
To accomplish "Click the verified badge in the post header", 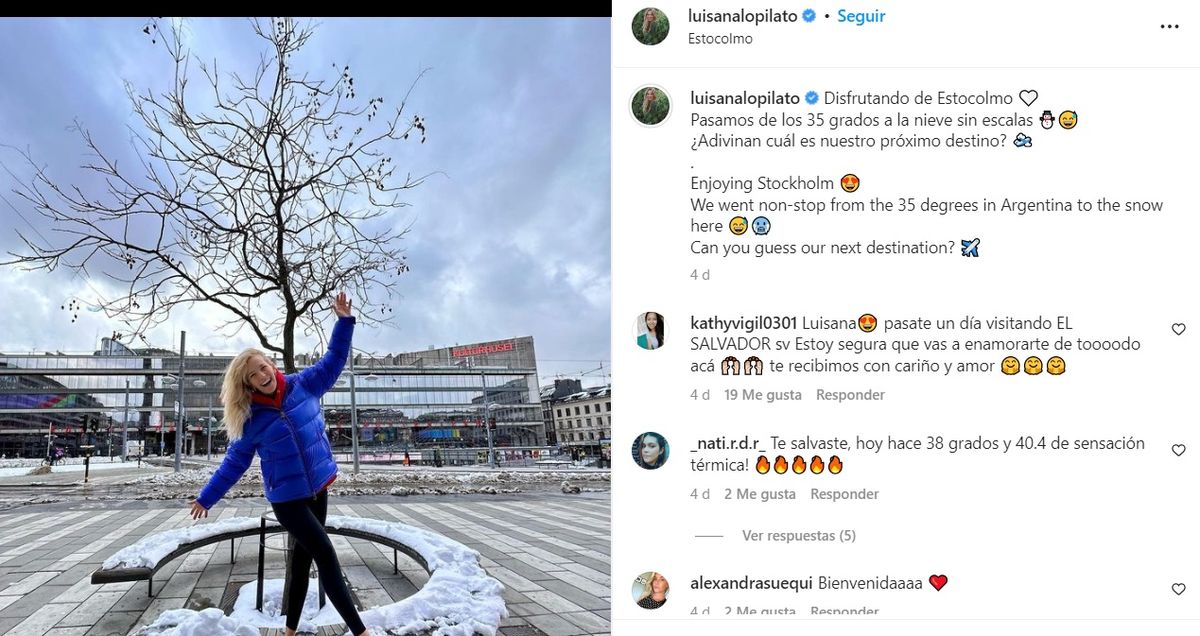I will (x=810, y=16).
